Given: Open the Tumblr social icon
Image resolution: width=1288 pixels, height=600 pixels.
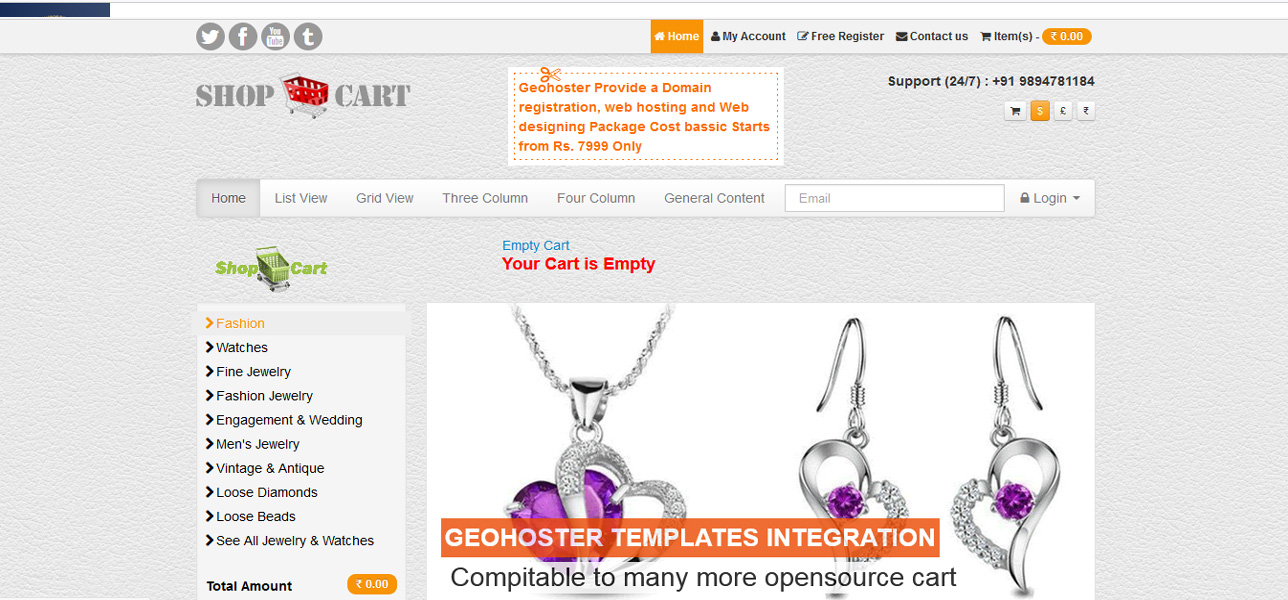Looking at the screenshot, I should coord(308,37).
